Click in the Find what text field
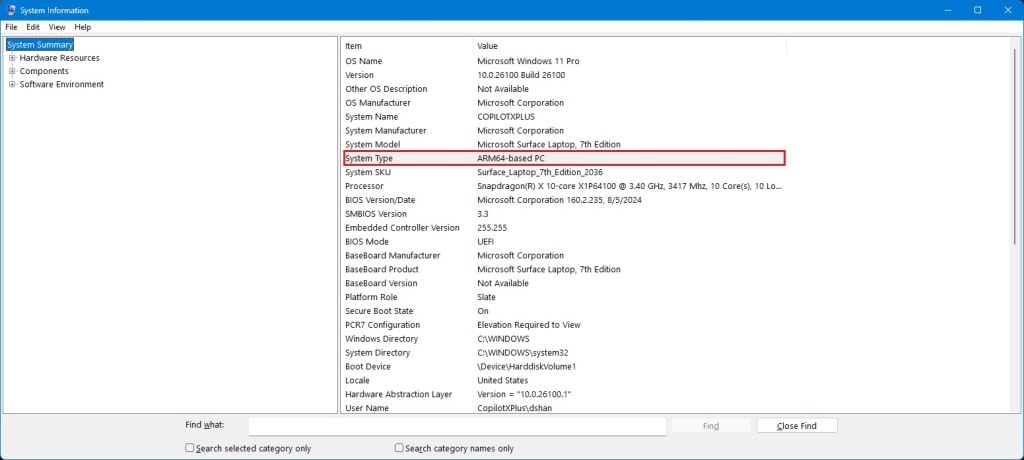Image resolution: width=1024 pixels, height=460 pixels. 457,426
